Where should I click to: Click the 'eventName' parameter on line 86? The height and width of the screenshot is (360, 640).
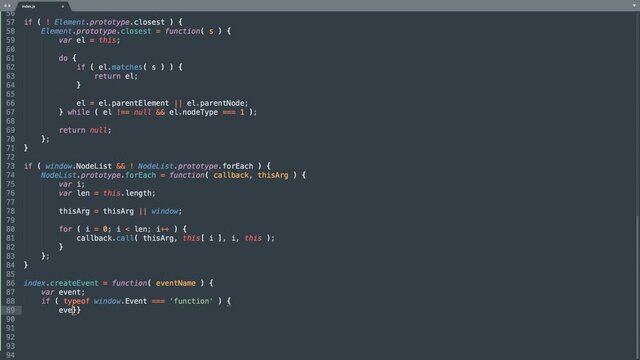[x=176, y=283]
